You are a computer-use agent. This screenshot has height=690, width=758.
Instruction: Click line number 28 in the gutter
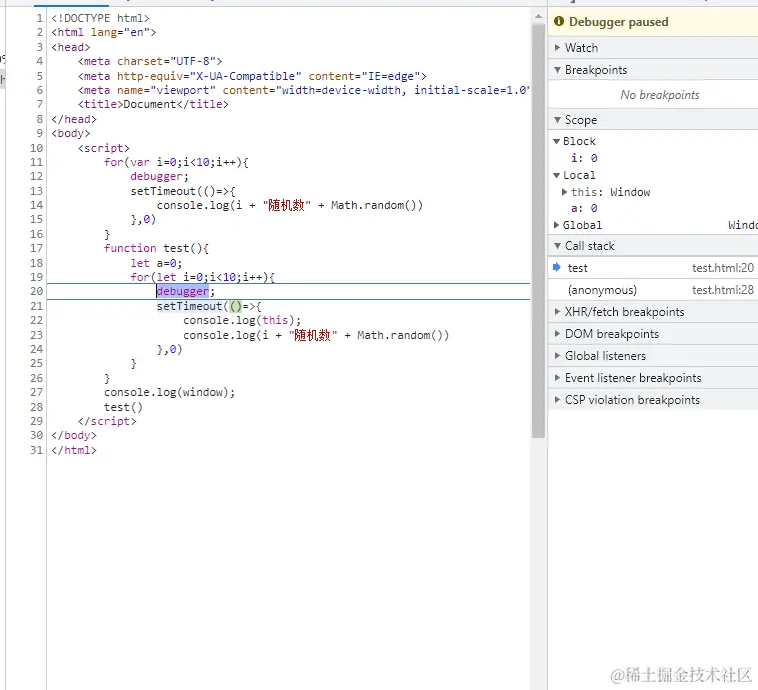point(37,407)
